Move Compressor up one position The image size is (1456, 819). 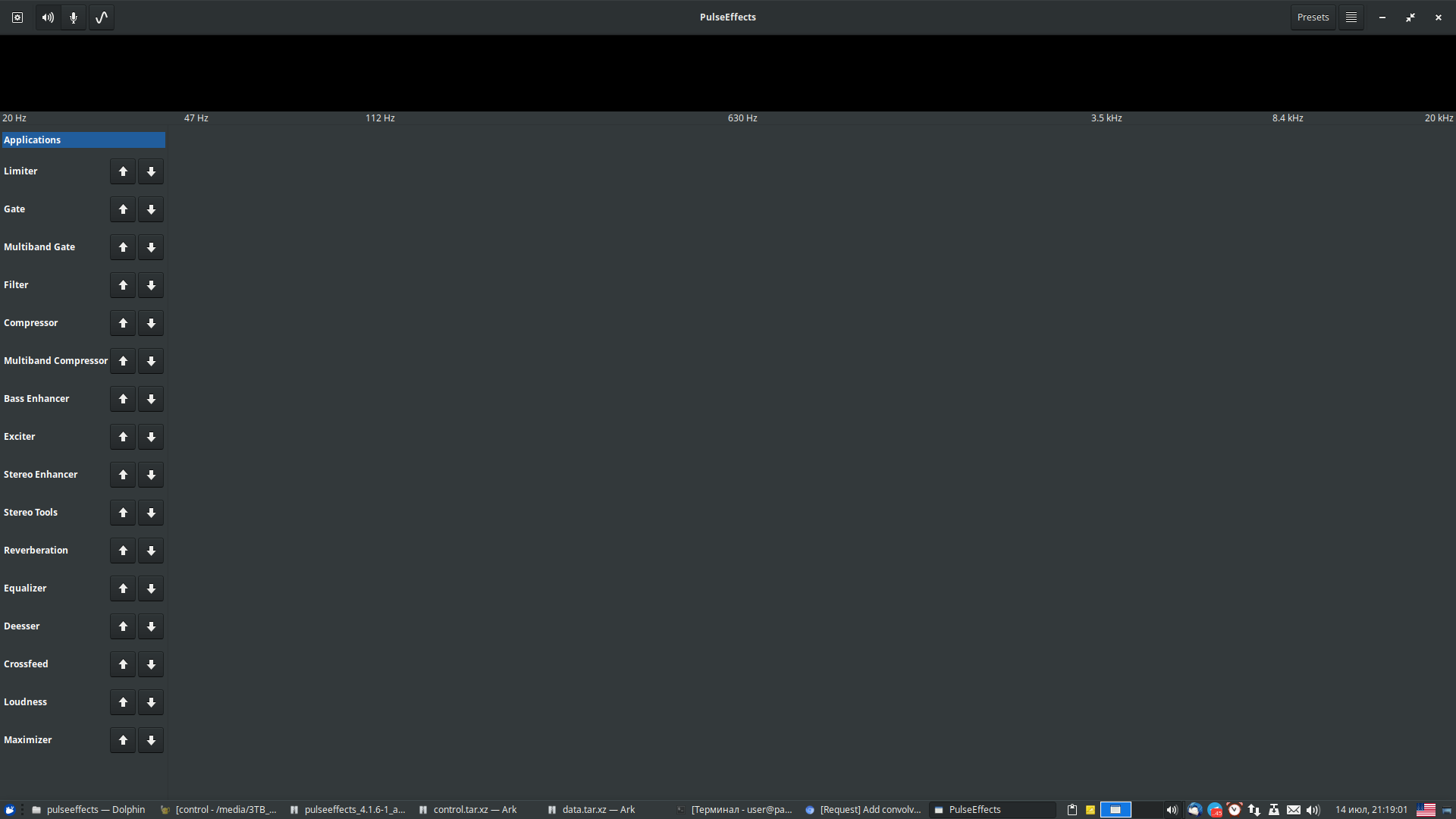(123, 323)
